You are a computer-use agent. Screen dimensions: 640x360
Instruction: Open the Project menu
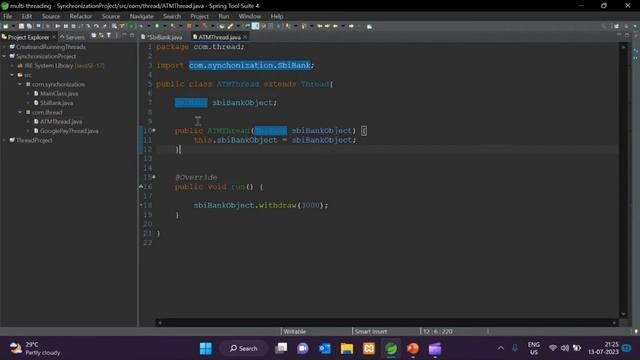(199, 16)
